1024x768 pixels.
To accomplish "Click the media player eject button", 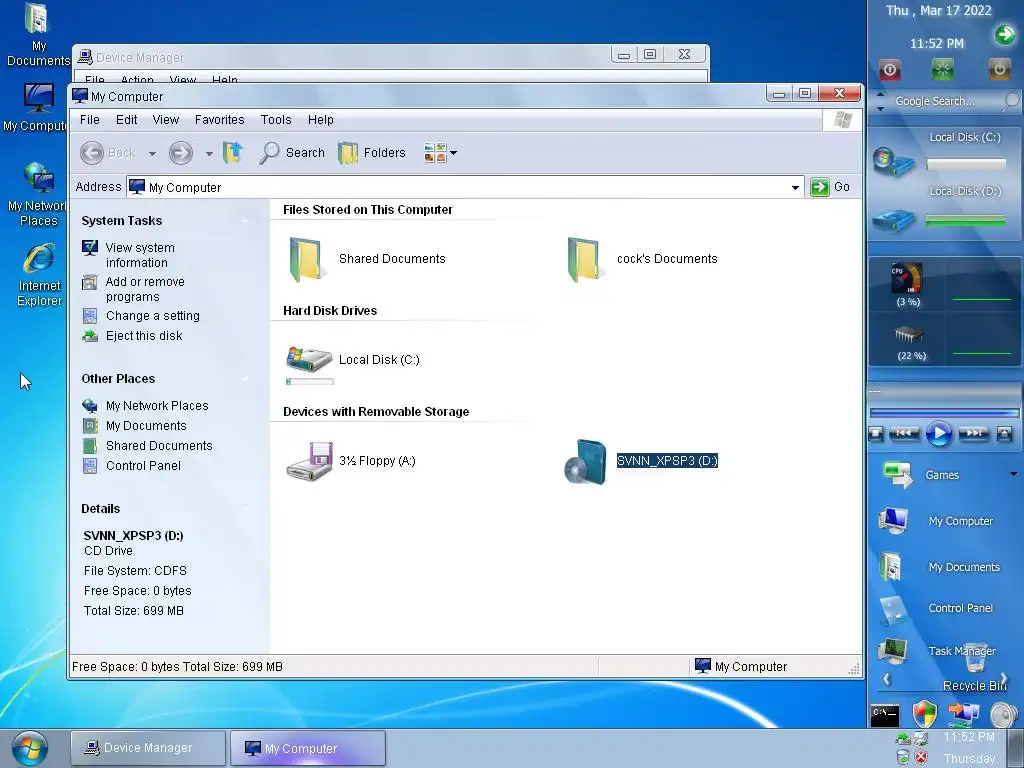I will tap(1004, 434).
